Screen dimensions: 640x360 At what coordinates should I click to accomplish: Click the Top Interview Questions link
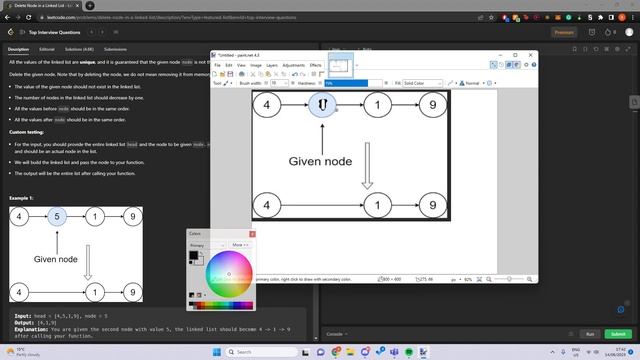point(54,32)
